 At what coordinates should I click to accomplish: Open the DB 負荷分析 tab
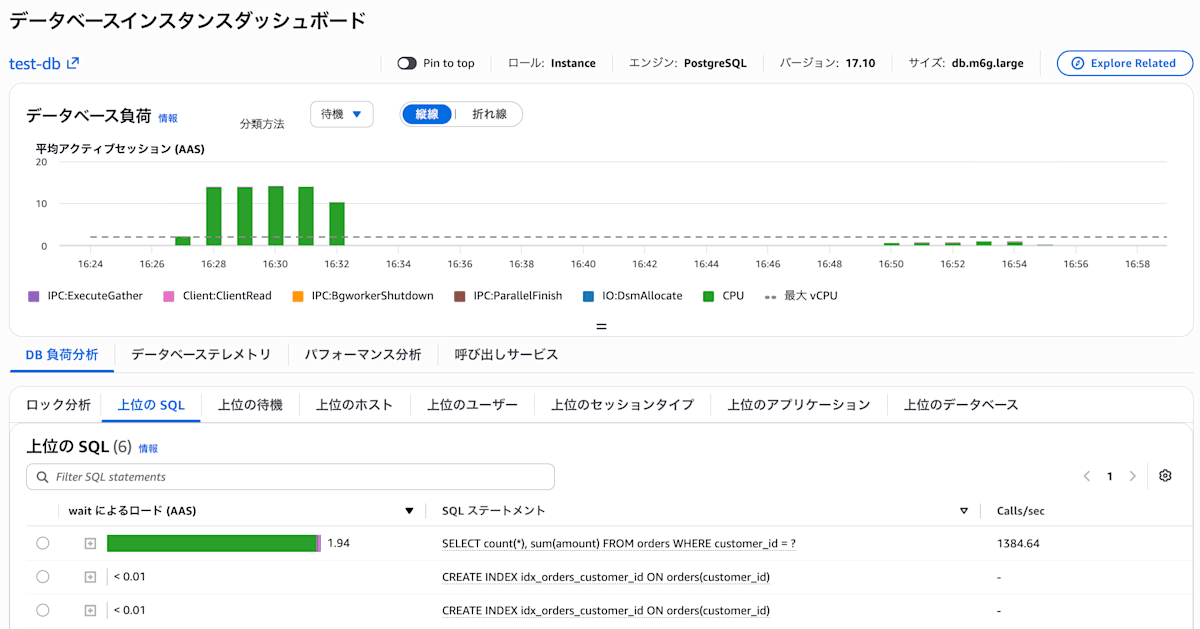pos(62,354)
